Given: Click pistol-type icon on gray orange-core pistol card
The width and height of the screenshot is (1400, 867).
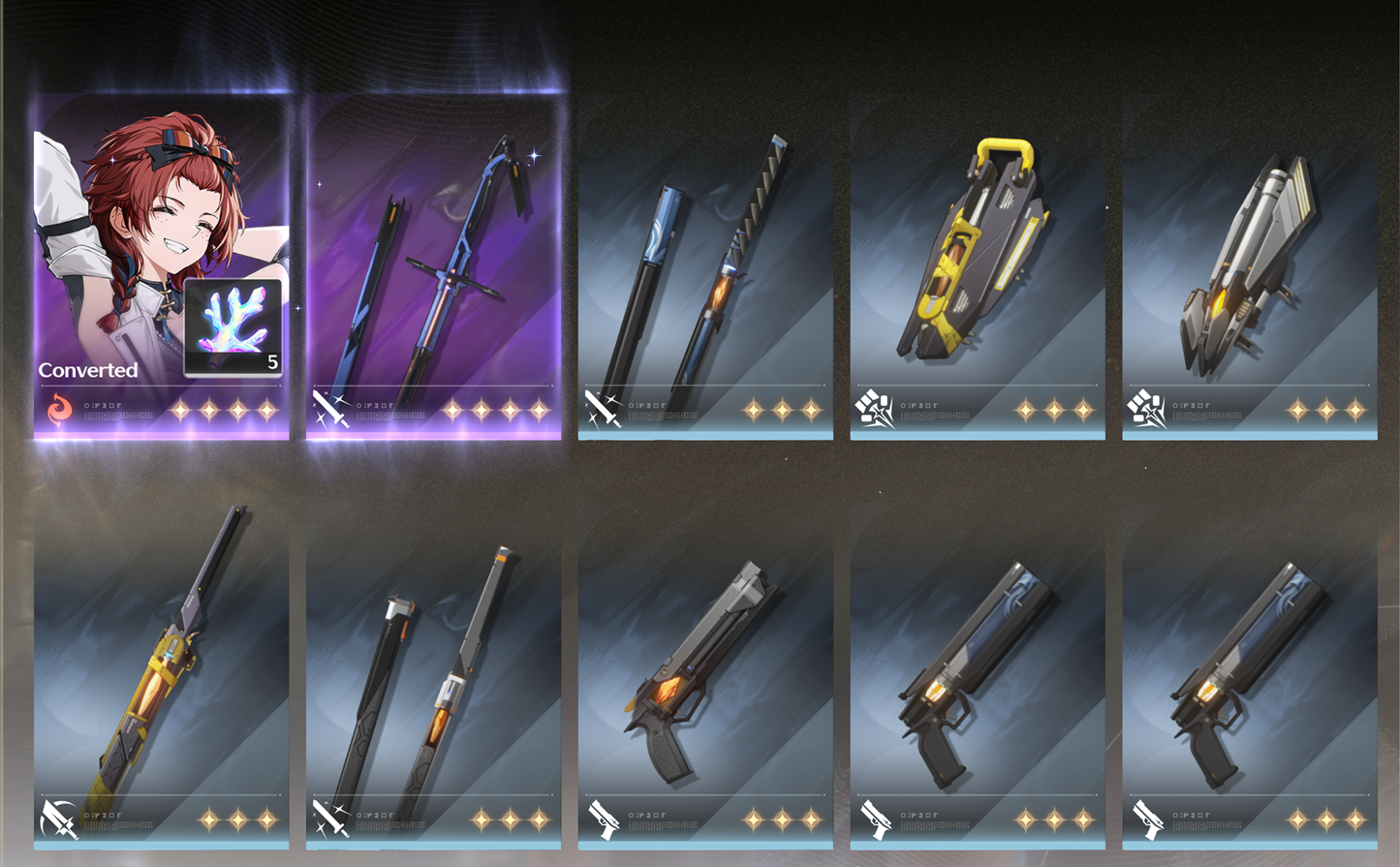Looking at the screenshot, I should click(x=603, y=820).
